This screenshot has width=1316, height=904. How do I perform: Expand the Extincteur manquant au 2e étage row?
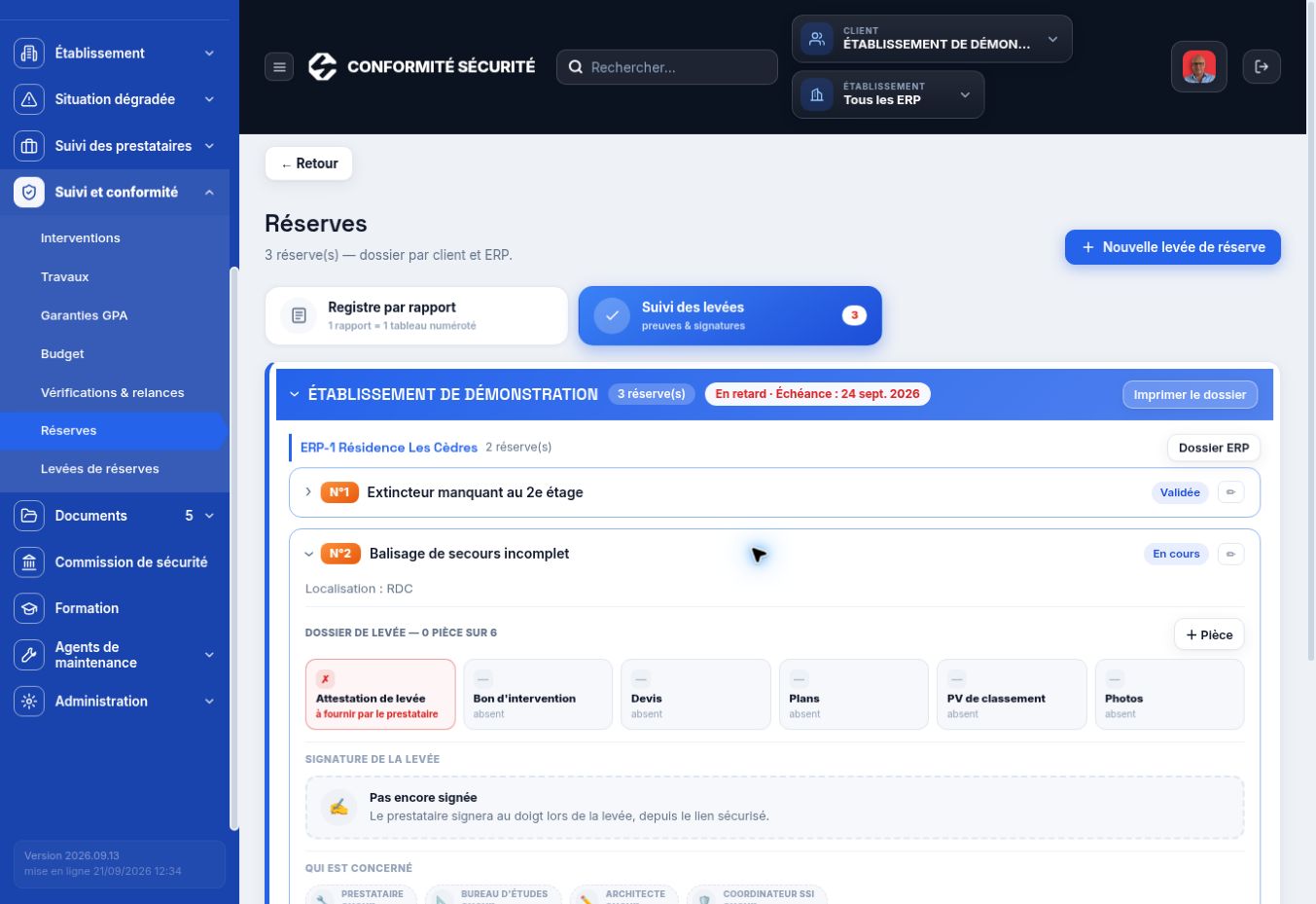click(308, 492)
